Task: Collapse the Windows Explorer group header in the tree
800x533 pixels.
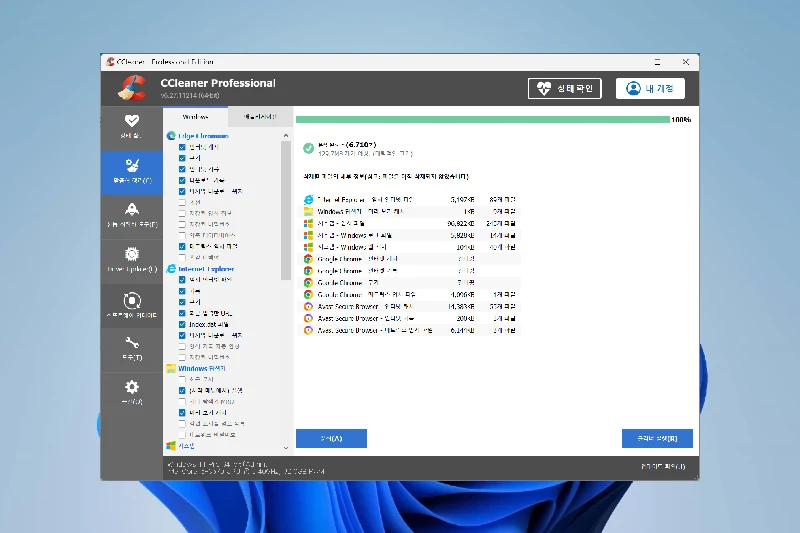Action: pyautogui.click(x=202, y=368)
